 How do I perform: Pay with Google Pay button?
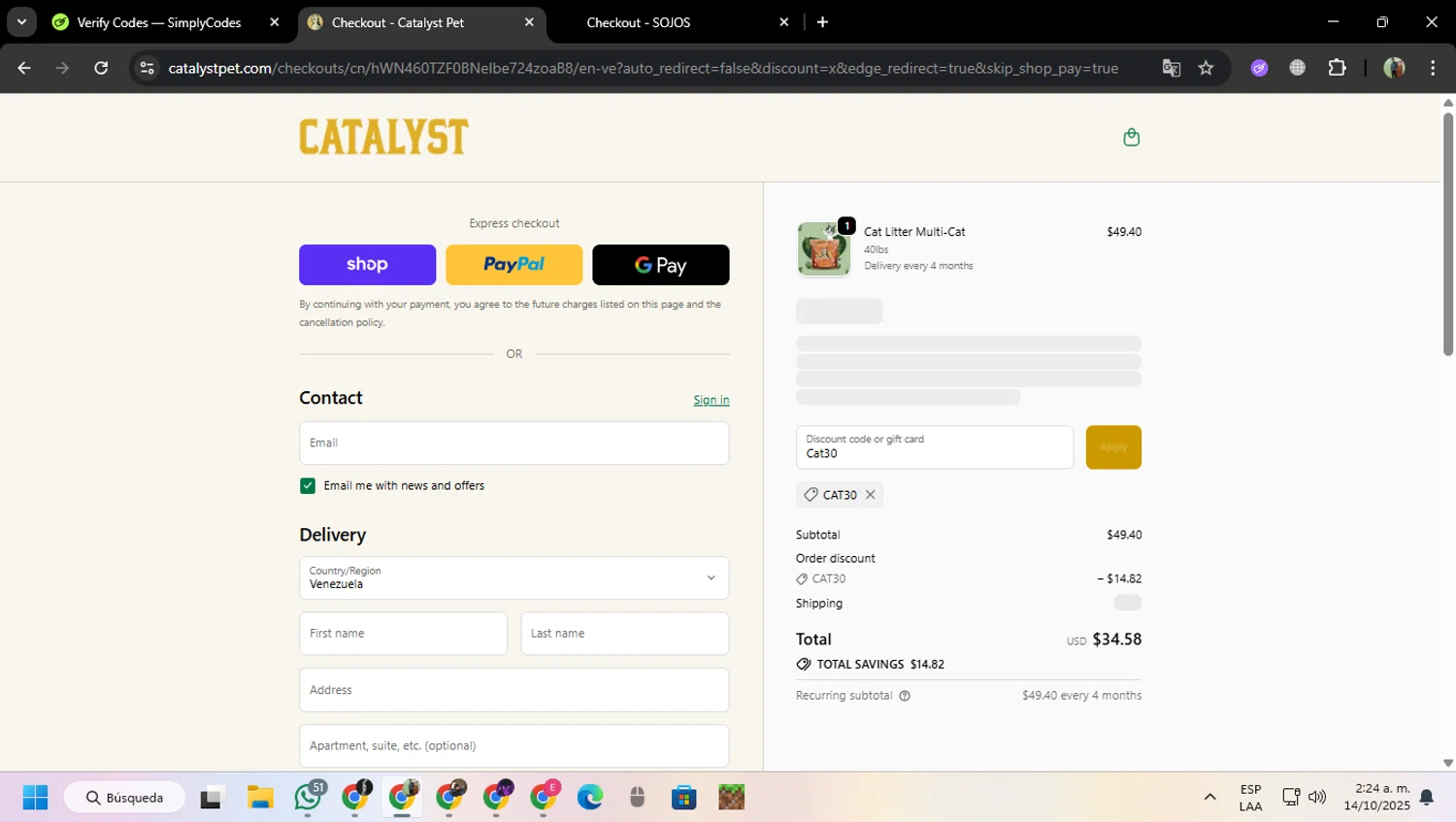coord(661,265)
